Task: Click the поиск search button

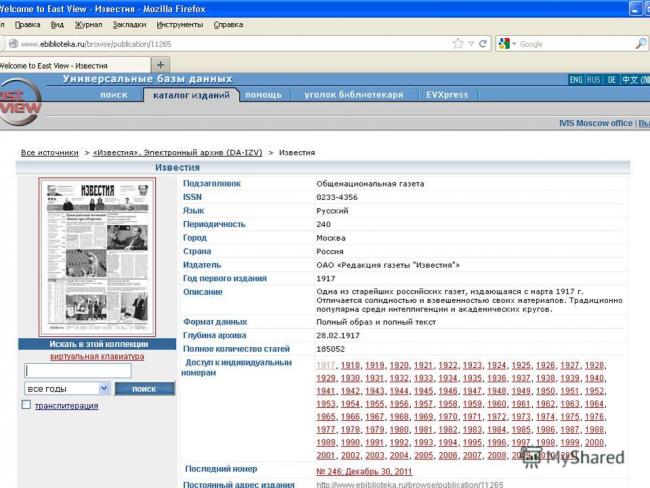Action: tap(145, 389)
